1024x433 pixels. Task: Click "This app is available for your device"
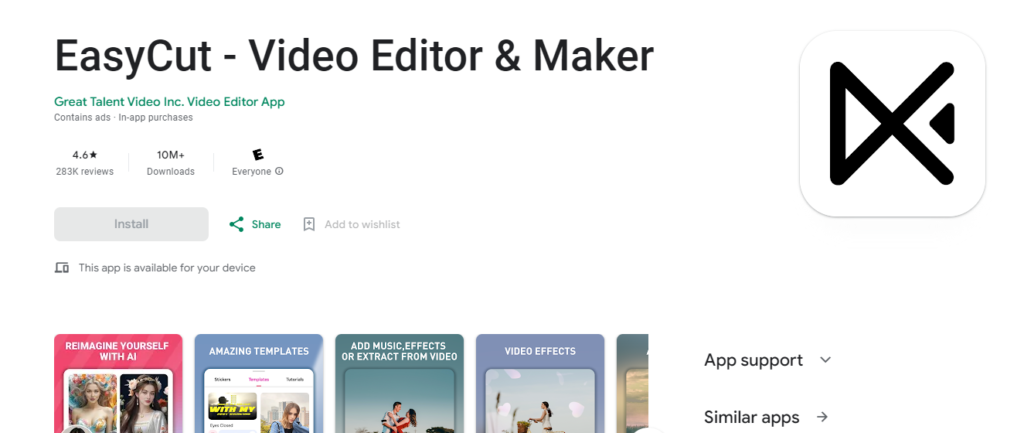pyautogui.click(x=167, y=268)
